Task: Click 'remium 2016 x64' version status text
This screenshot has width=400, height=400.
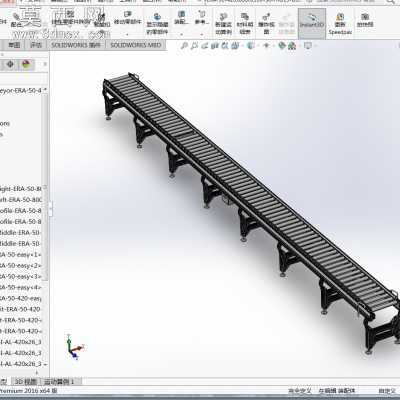Action: click(x=28, y=390)
